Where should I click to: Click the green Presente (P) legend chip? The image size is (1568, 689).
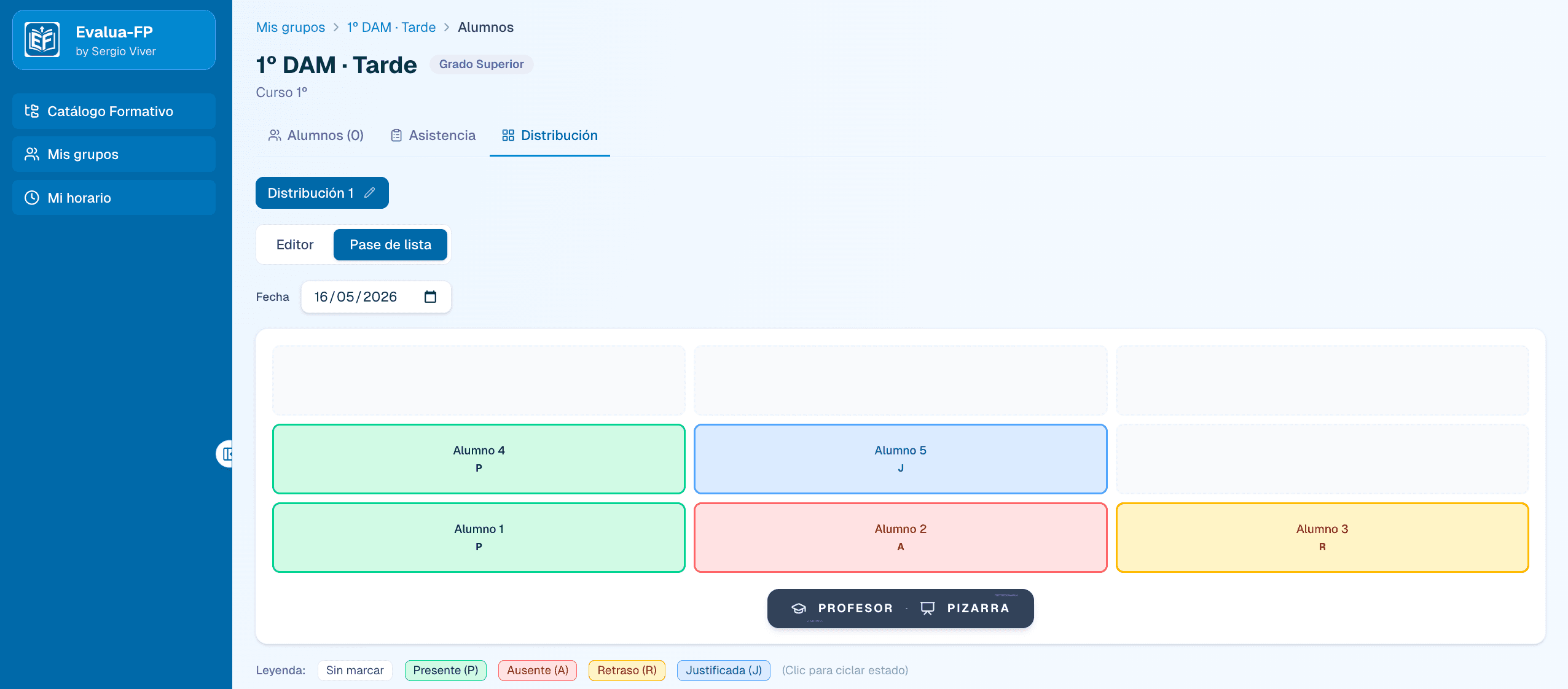(445, 670)
